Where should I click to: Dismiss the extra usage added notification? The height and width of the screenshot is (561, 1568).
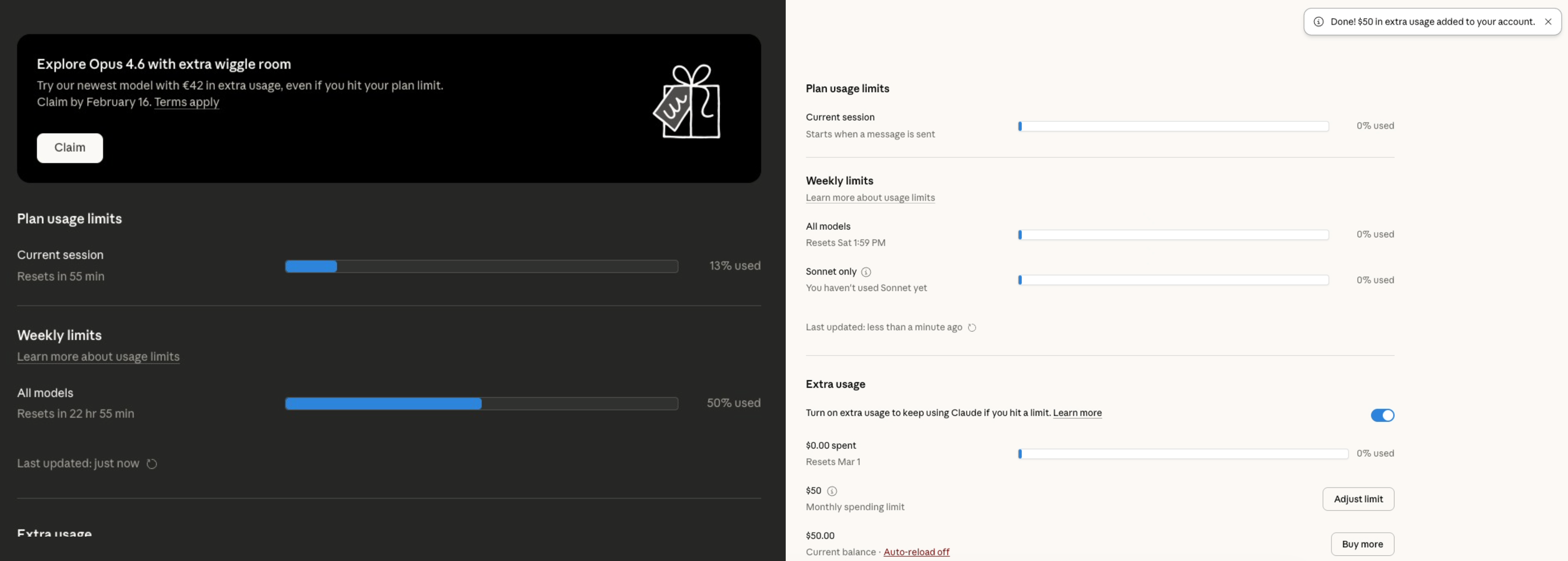pos(1548,22)
